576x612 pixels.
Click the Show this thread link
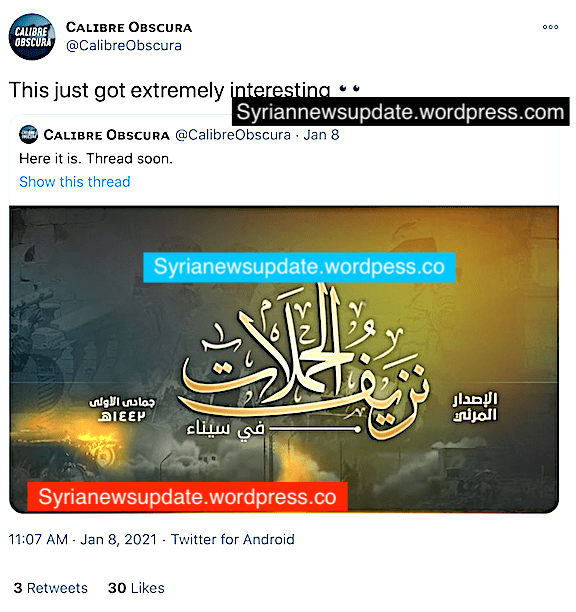[x=75, y=182]
